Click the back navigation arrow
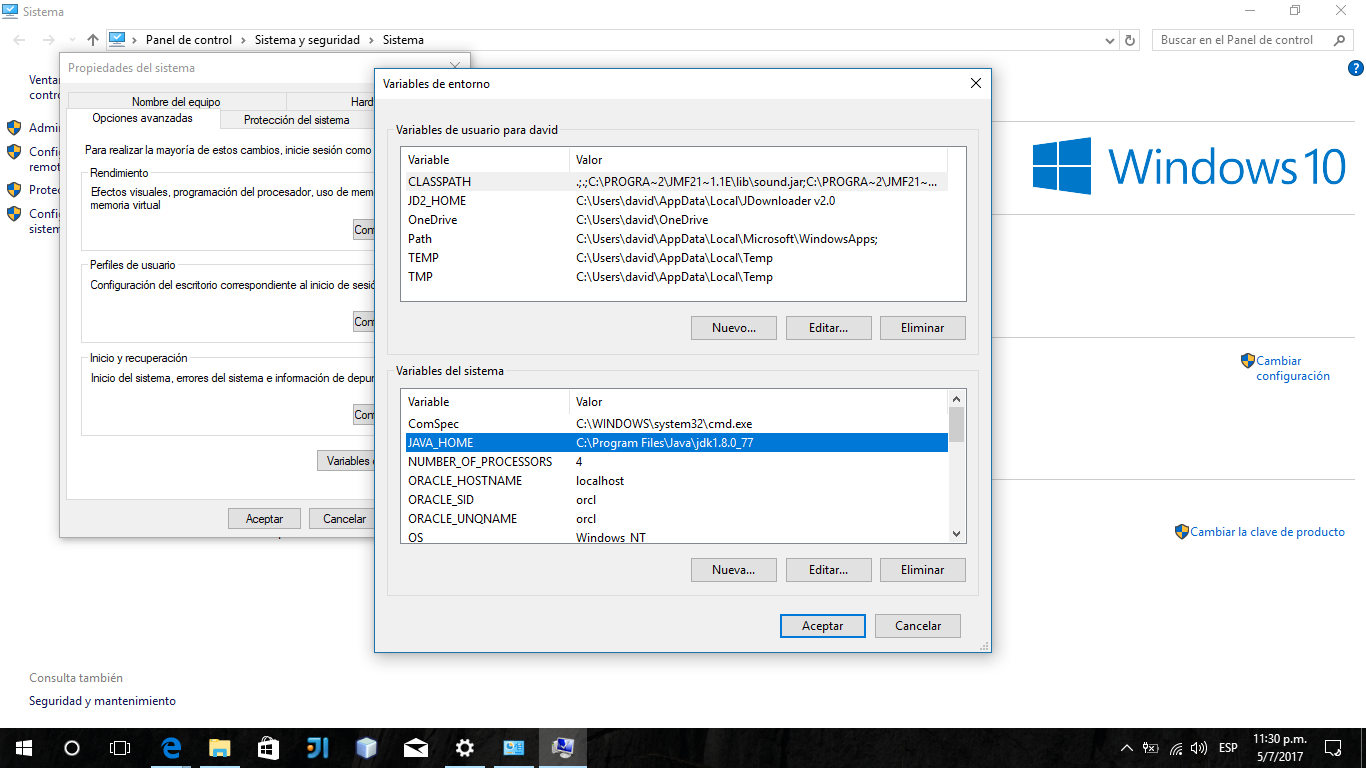The height and width of the screenshot is (768, 1366). (21, 40)
